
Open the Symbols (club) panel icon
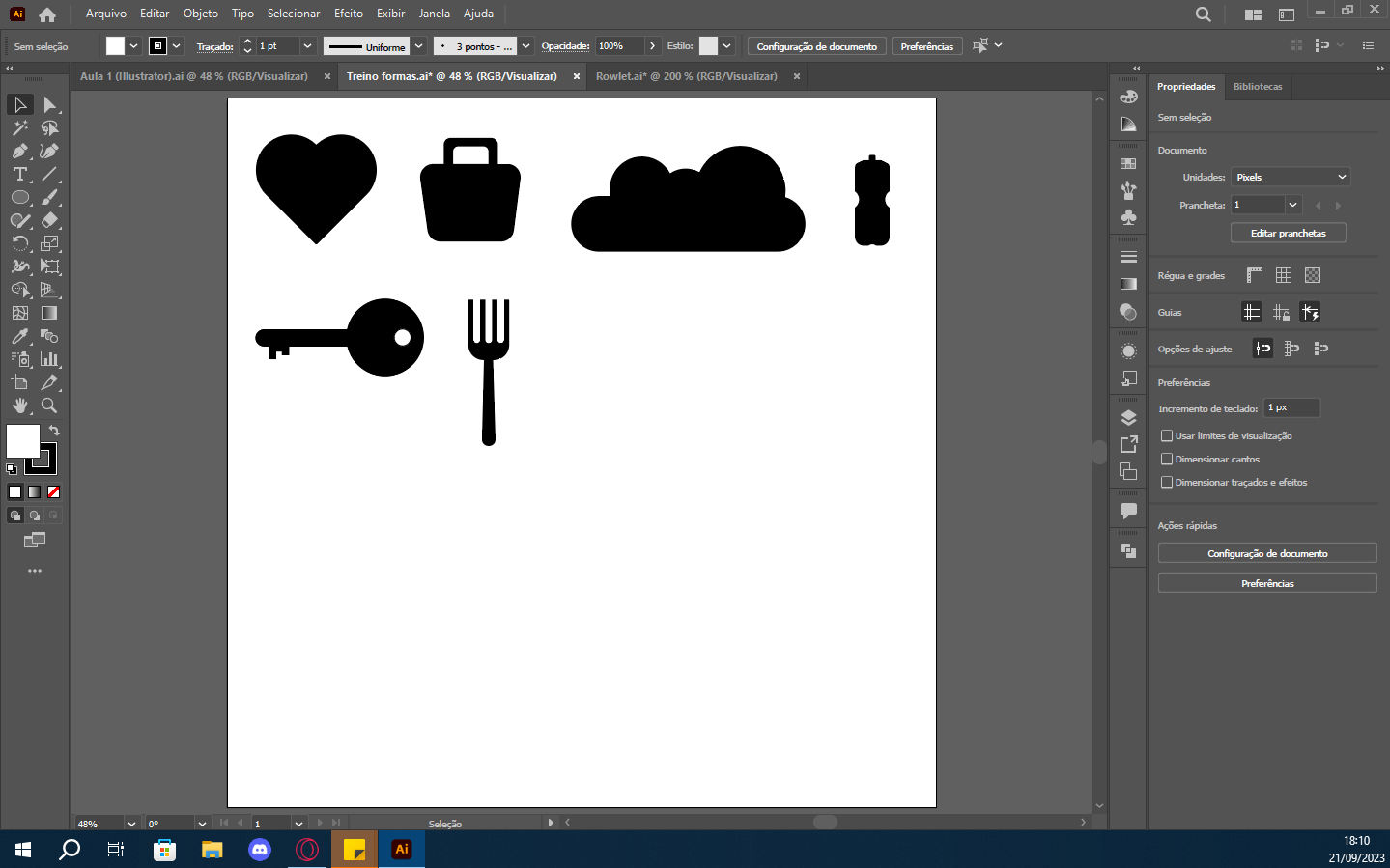(1128, 218)
